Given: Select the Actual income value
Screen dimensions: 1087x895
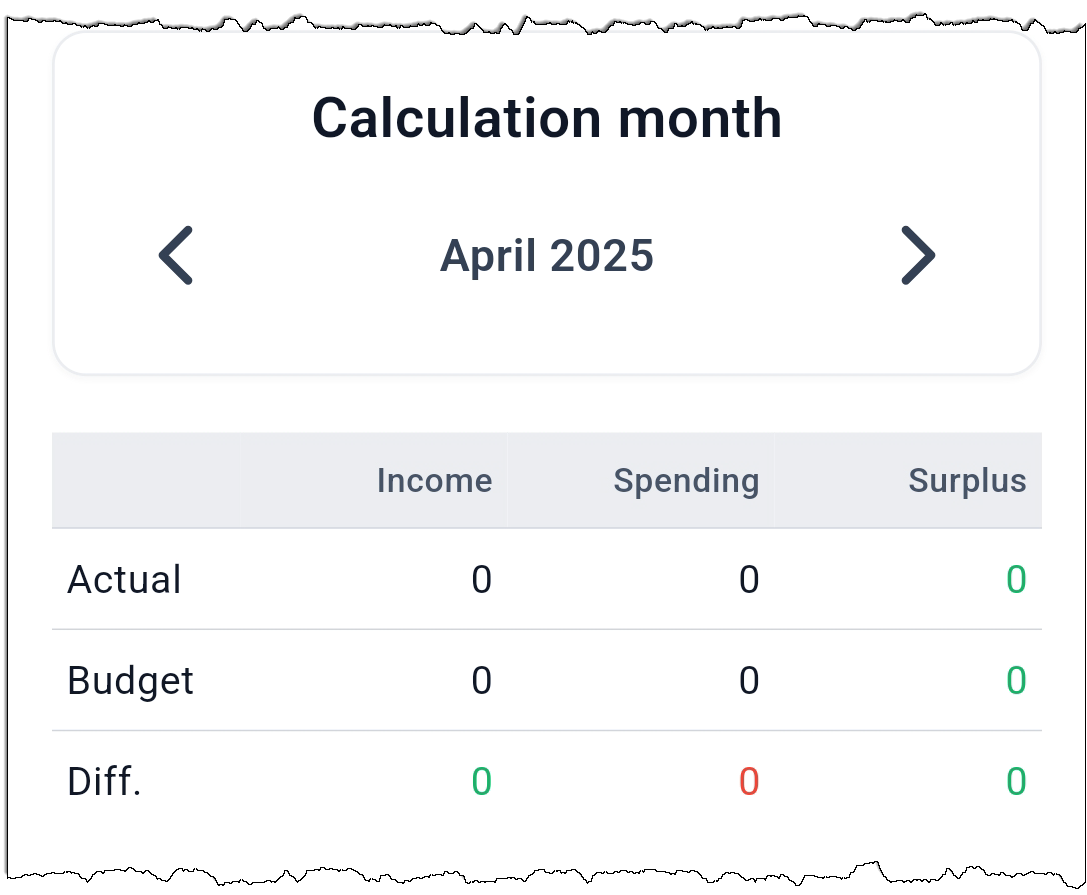Looking at the screenshot, I should tap(482, 580).
